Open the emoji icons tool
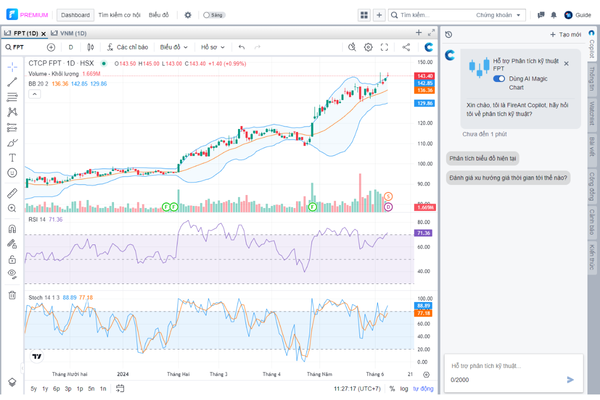This screenshot has width=600, height=400. pyautogui.click(x=12, y=173)
